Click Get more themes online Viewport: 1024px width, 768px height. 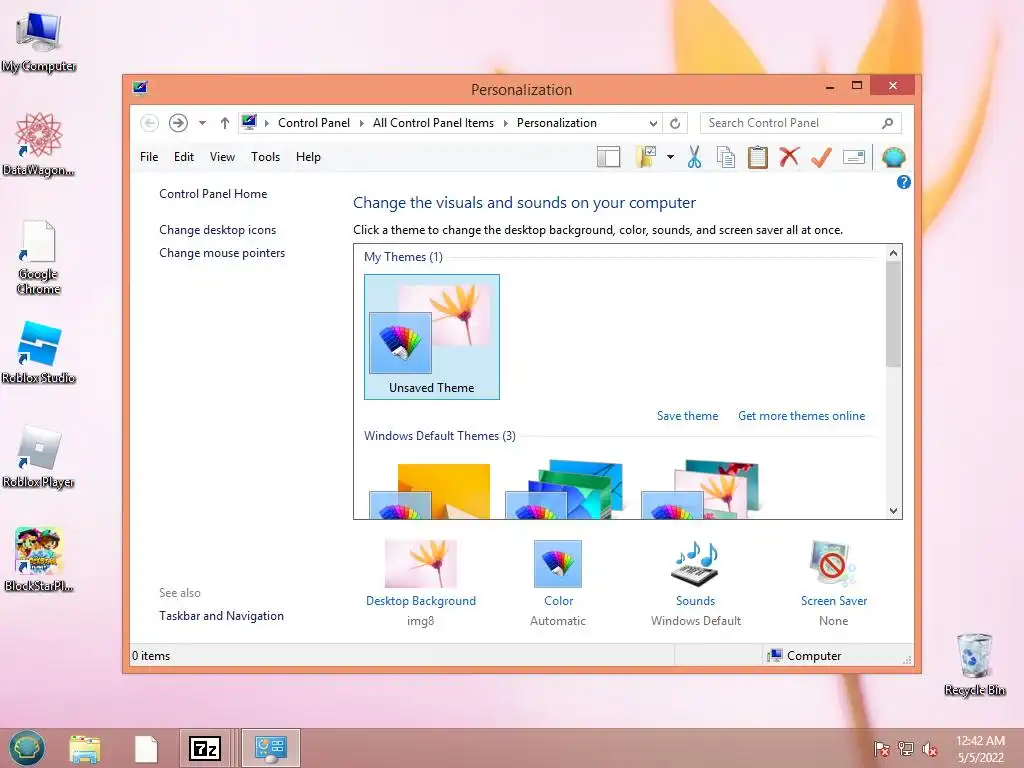point(801,416)
